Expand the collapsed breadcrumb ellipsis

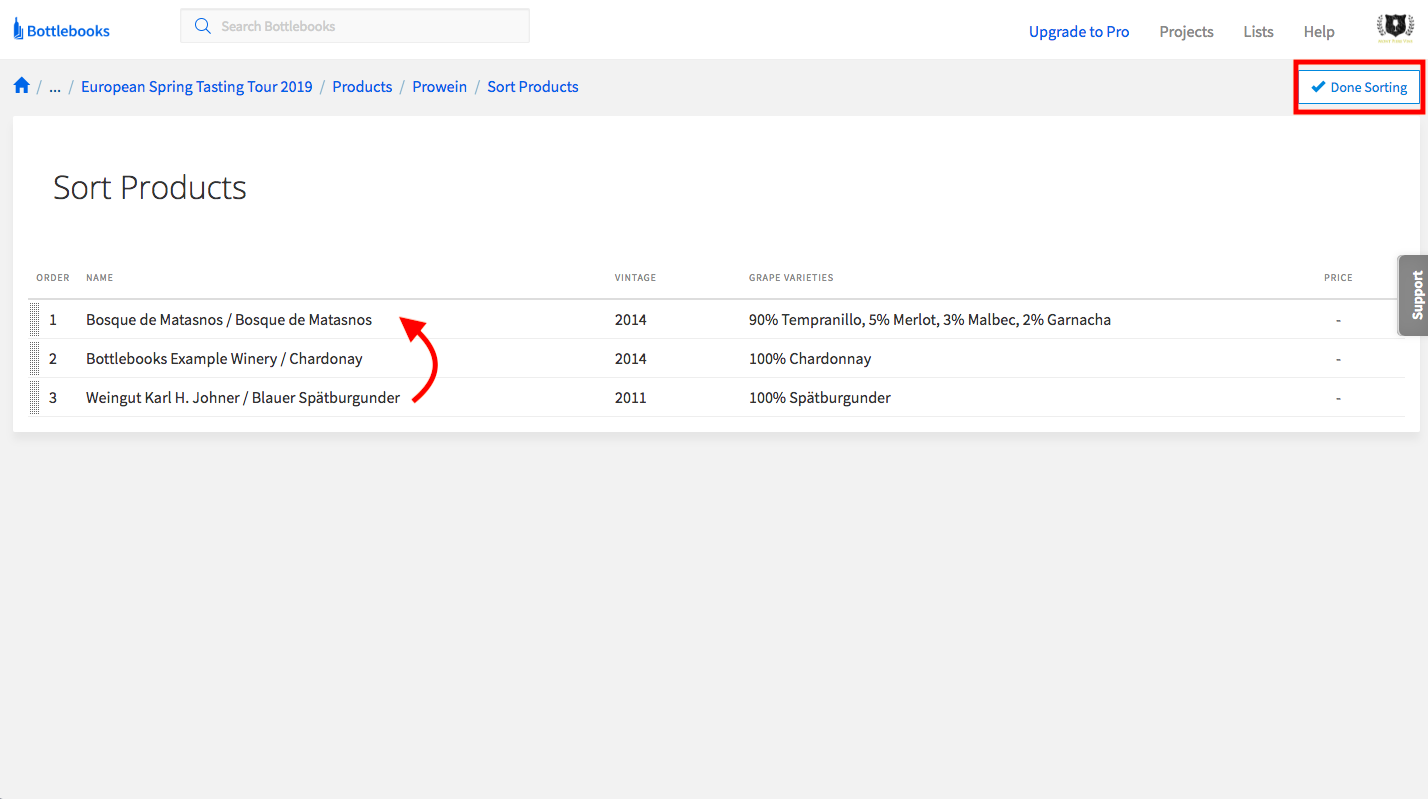[x=55, y=87]
